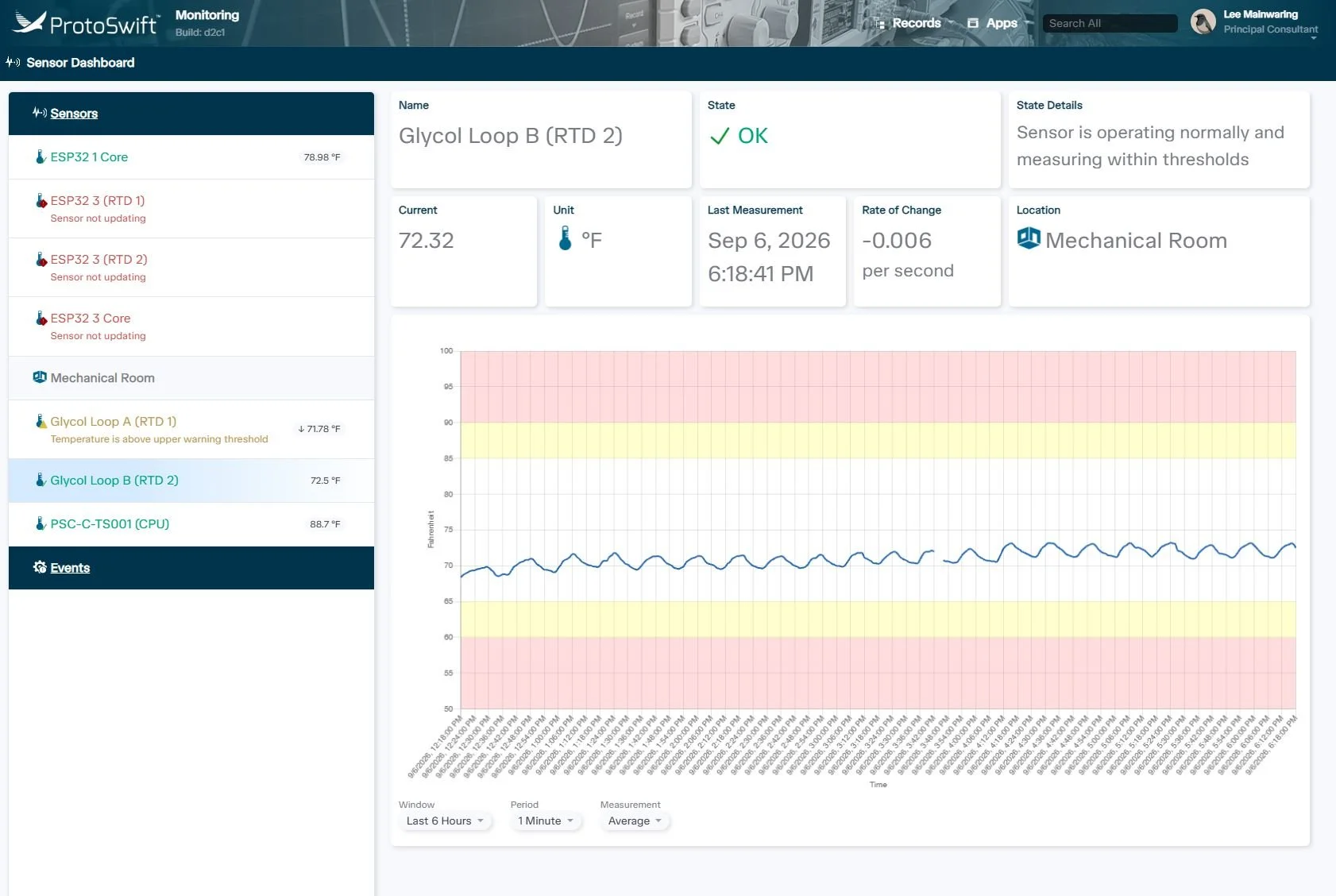
Task: Click the 78.98 °F reading for ESP32 1 Core
Action: point(322,157)
